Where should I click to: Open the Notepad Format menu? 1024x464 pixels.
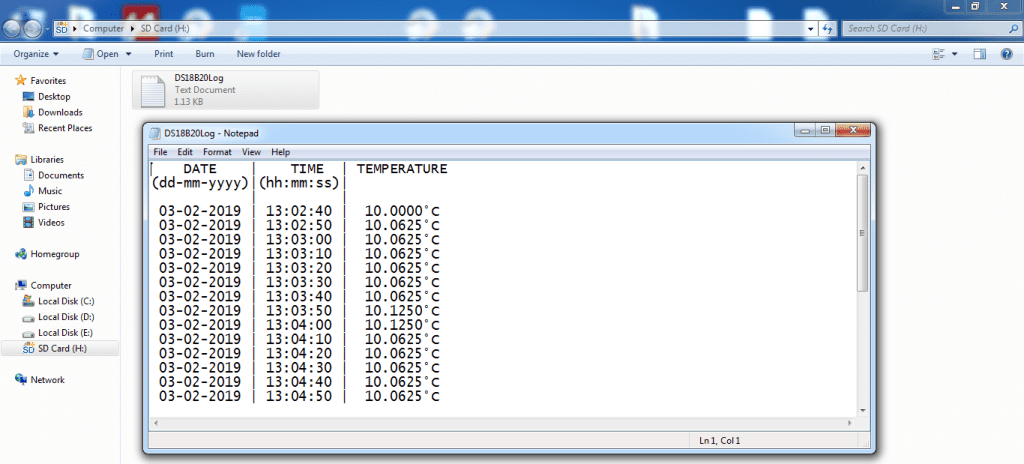click(217, 152)
